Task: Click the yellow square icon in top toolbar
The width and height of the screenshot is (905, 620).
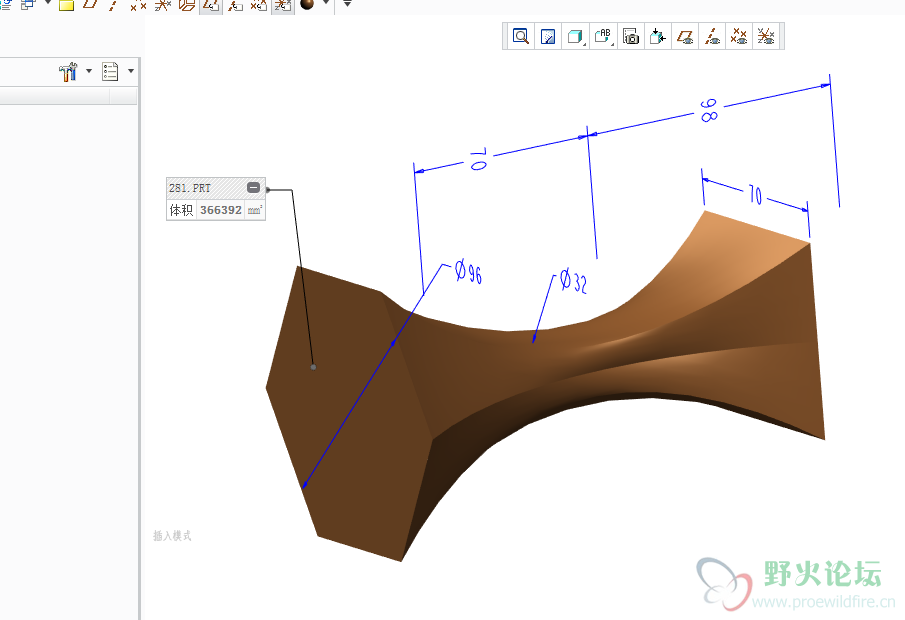Action: point(66,5)
